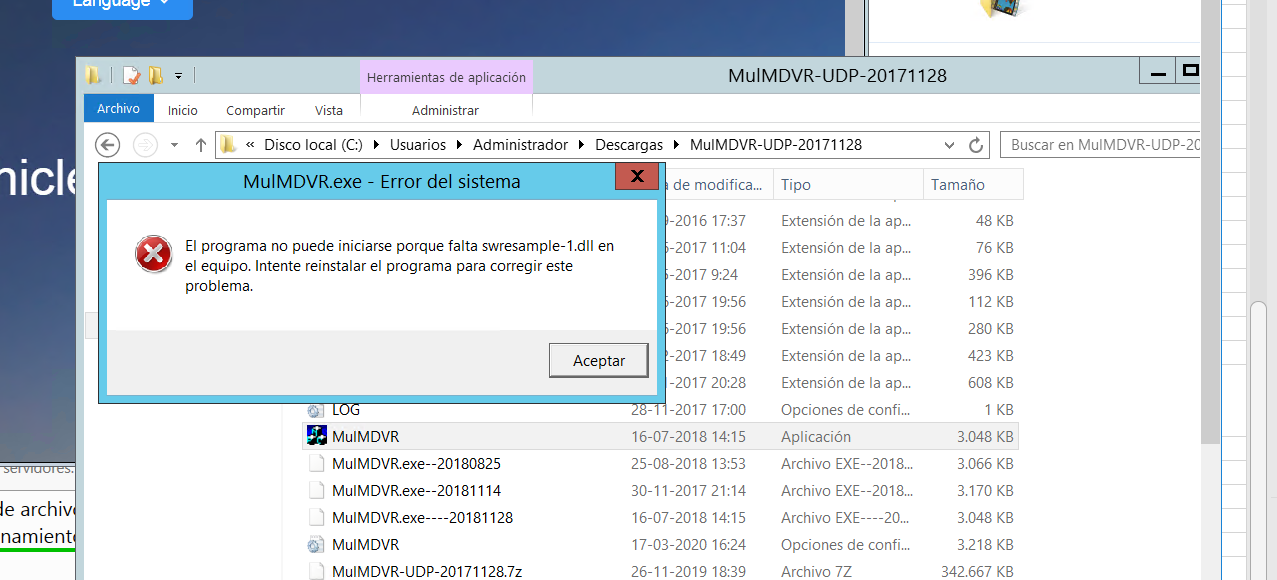Sort files by the Tamaño column header

pos(973,185)
